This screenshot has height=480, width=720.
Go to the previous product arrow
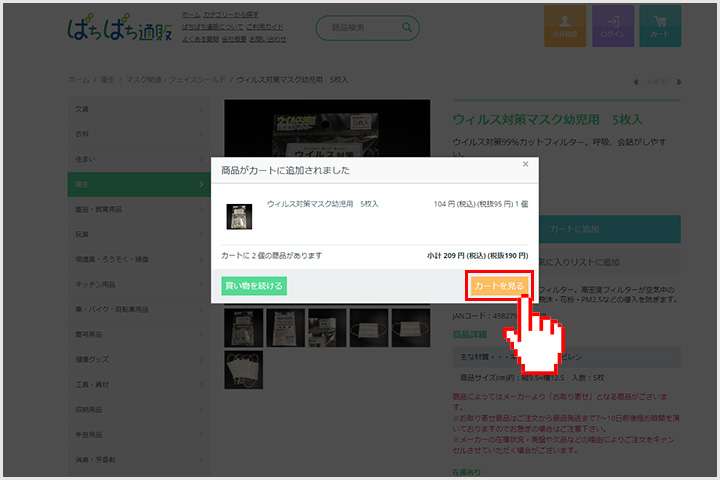(636, 82)
